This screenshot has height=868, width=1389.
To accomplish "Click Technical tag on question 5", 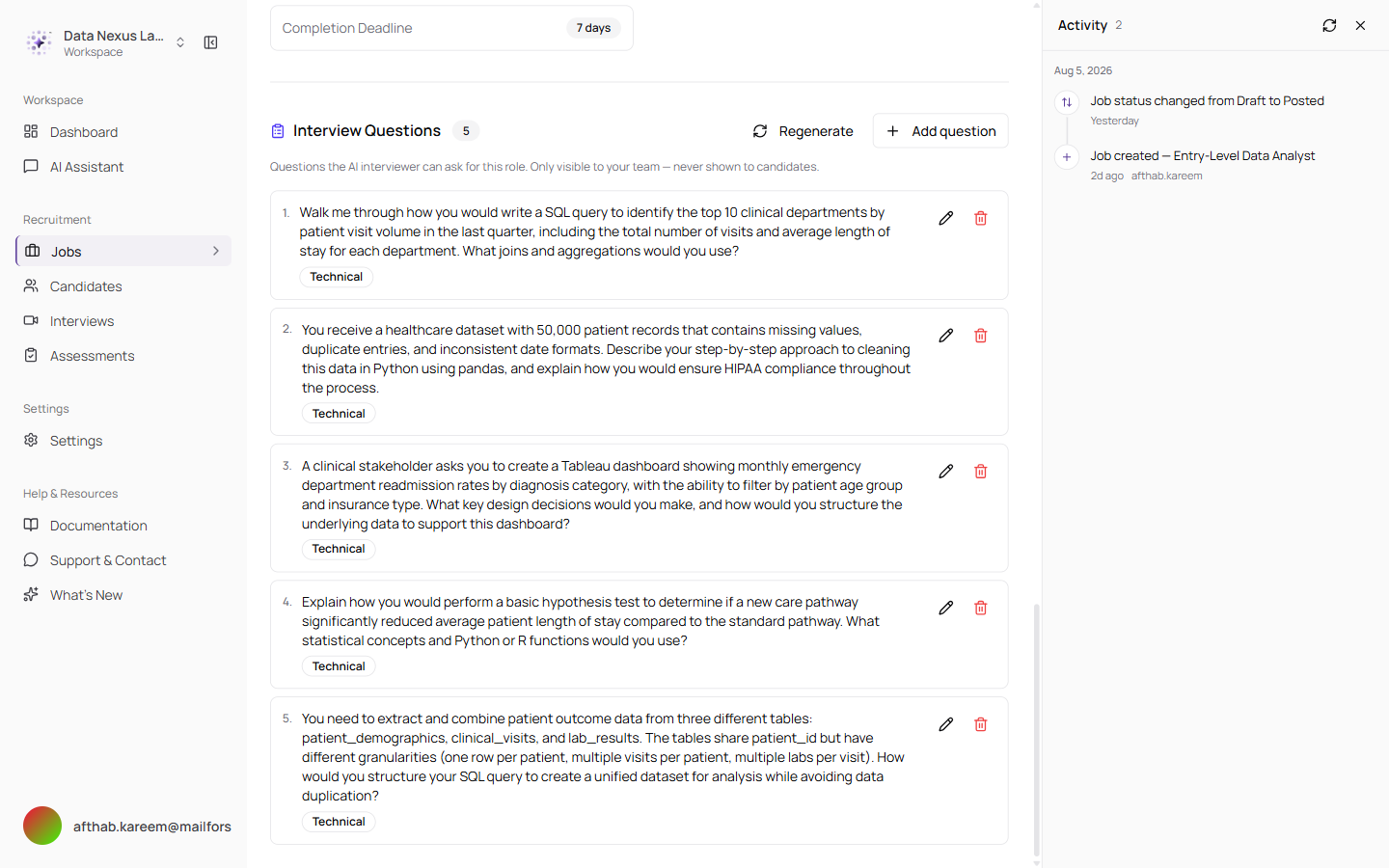I will 339,822.
